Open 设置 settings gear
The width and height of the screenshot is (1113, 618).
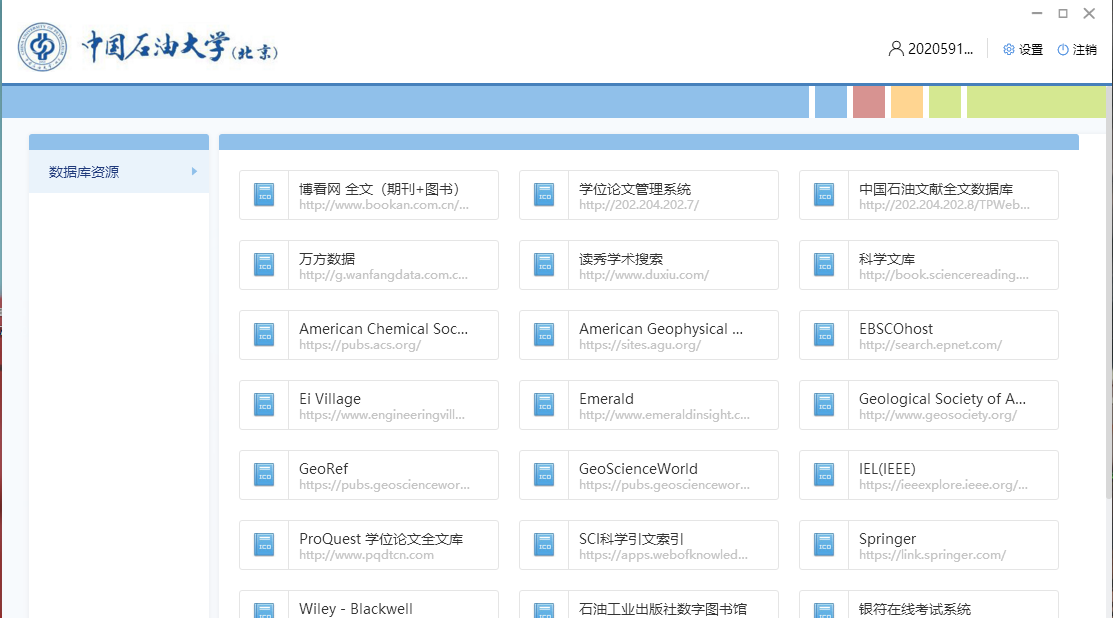(1009, 50)
